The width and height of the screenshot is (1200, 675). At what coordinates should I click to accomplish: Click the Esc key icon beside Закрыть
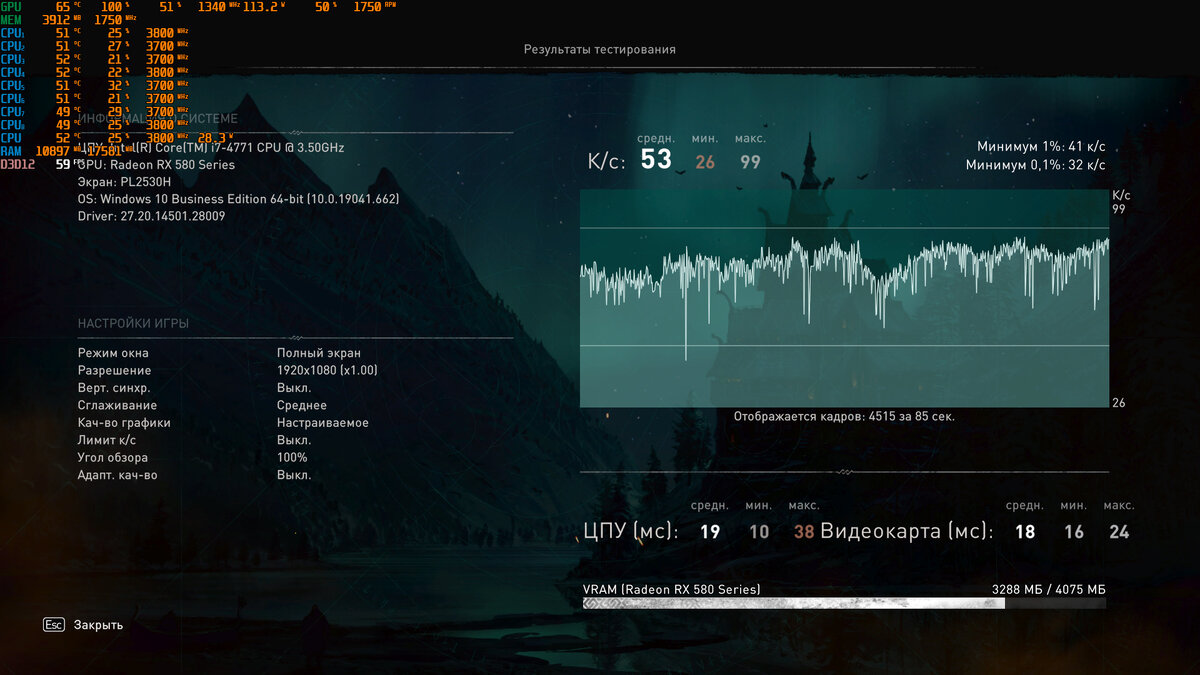54,624
